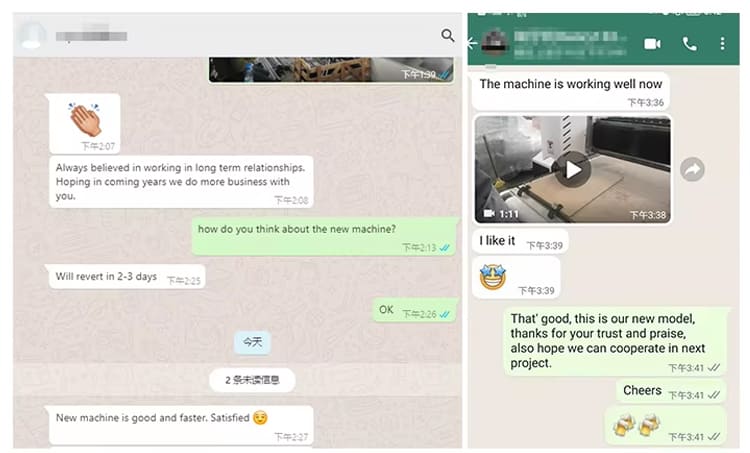Click the star-eyes emoji message
This screenshot has width=750, height=453.
tap(516, 278)
